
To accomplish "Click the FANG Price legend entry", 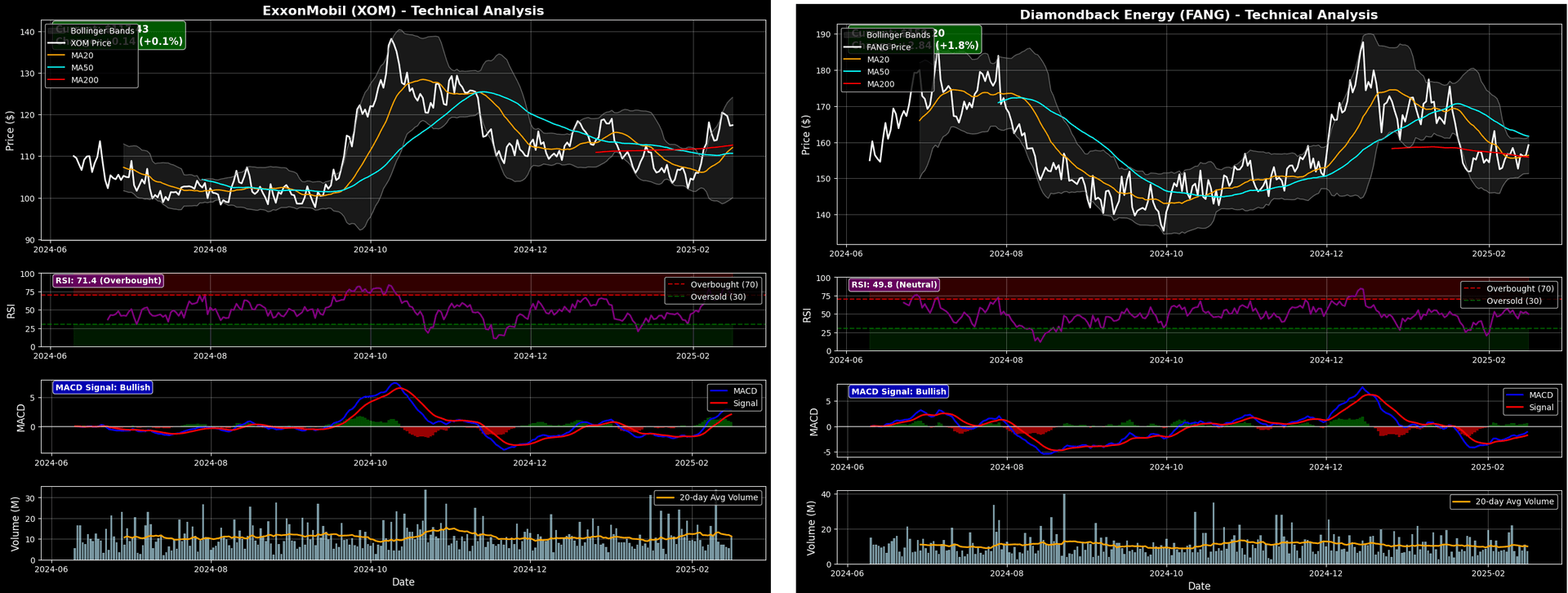I will [888, 47].
